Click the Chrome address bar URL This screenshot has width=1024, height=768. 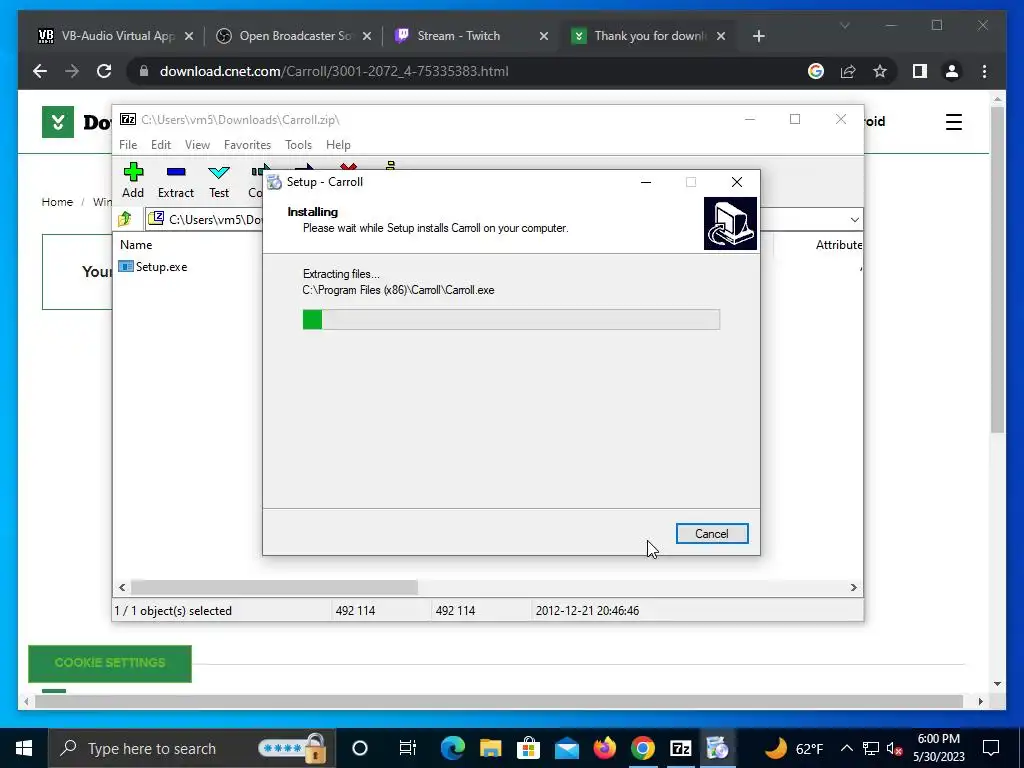pyautogui.click(x=334, y=71)
